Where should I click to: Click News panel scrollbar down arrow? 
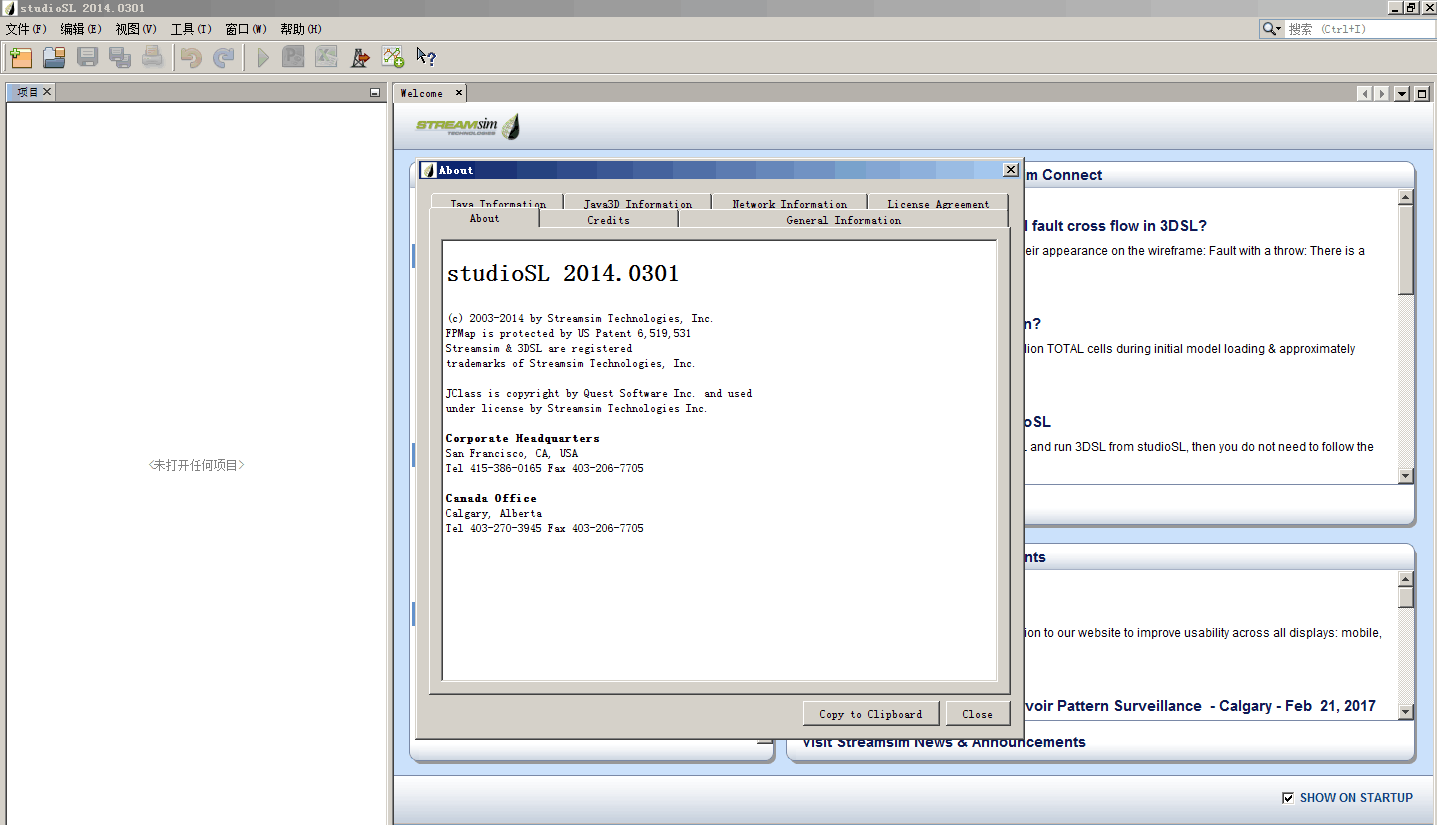pos(1406,711)
